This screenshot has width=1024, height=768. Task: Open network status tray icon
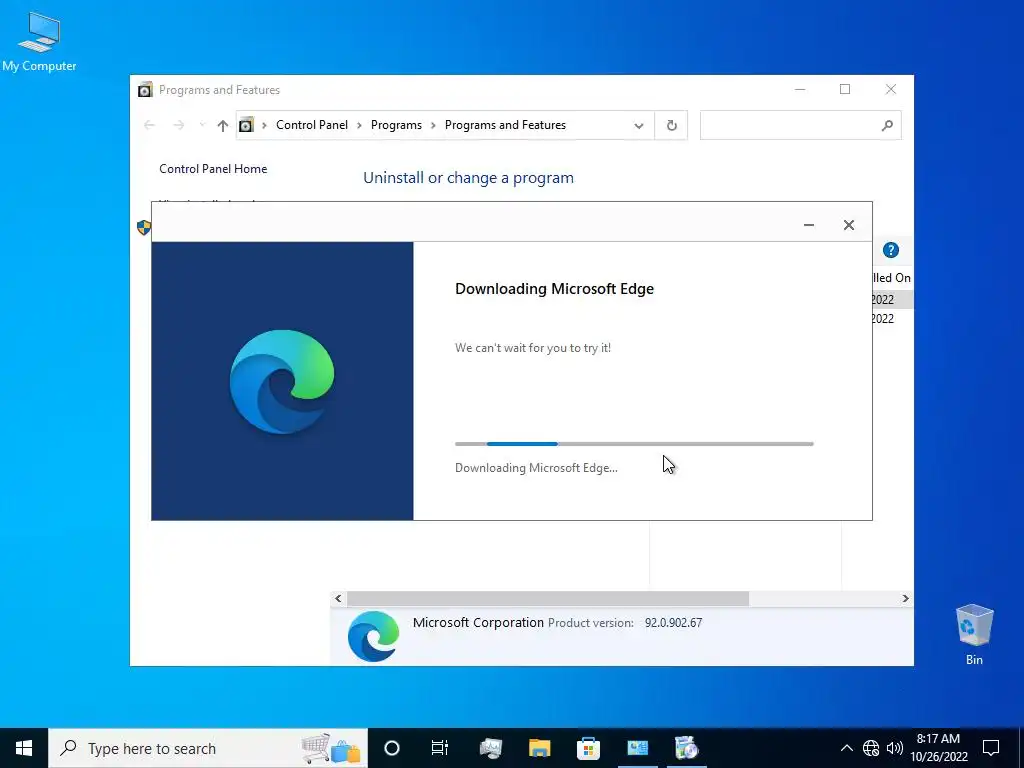click(x=871, y=748)
